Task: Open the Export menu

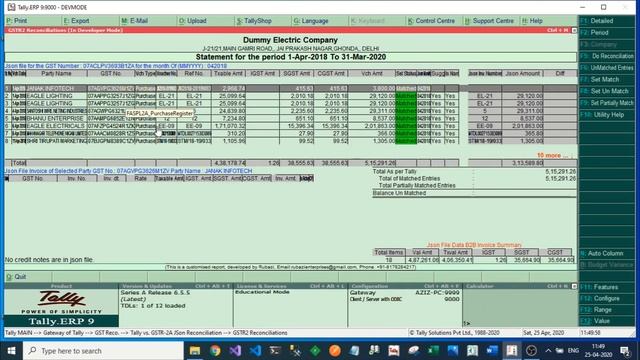Action: [76, 21]
